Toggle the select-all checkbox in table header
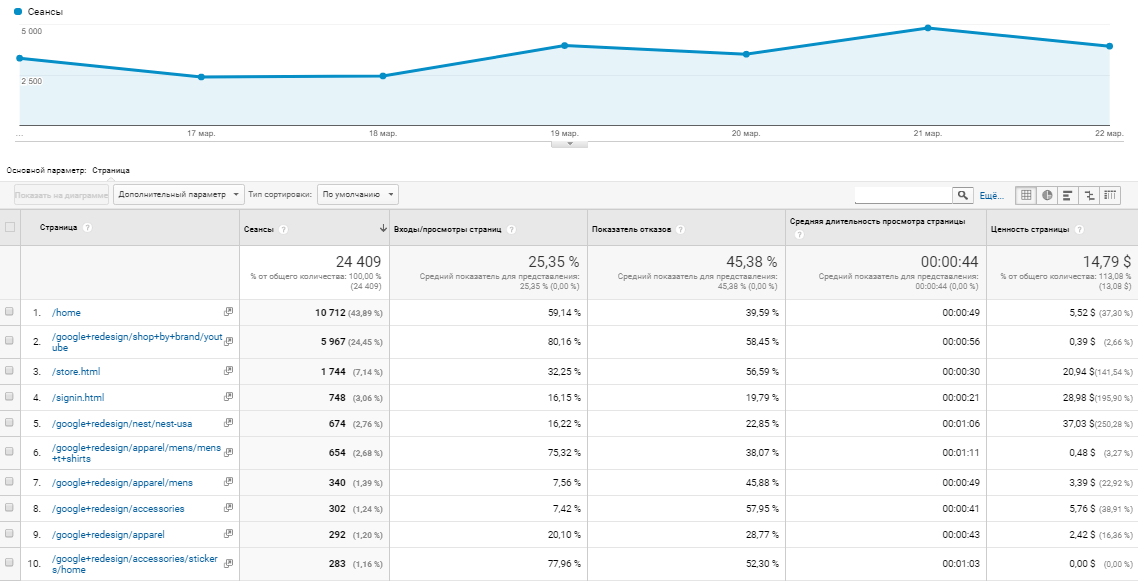 10,227
